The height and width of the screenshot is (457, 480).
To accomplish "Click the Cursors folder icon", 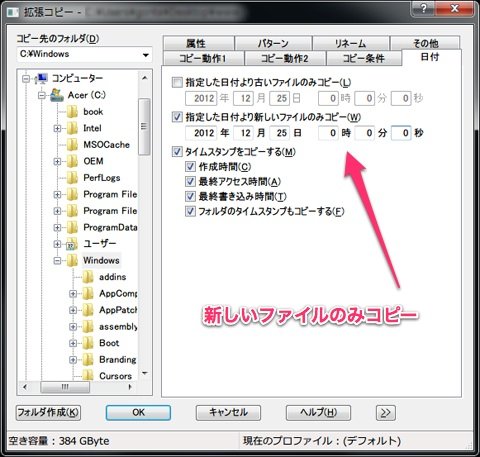I will (x=88, y=375).
